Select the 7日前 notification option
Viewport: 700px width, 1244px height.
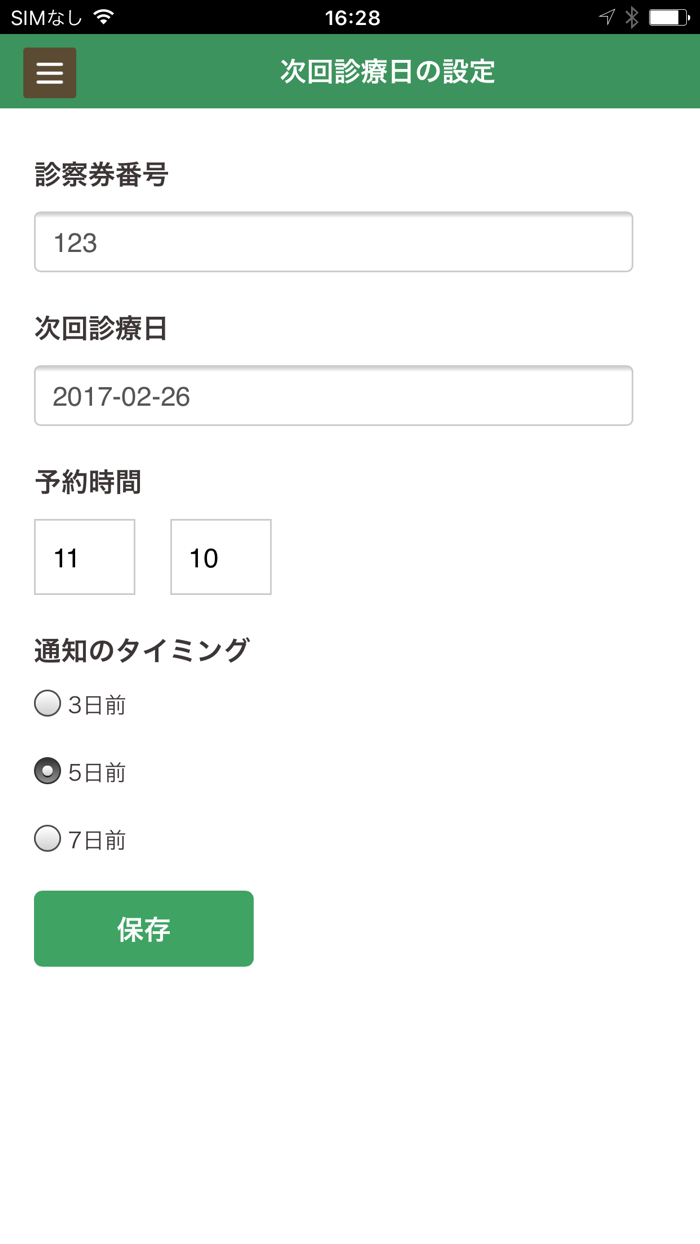47,840
